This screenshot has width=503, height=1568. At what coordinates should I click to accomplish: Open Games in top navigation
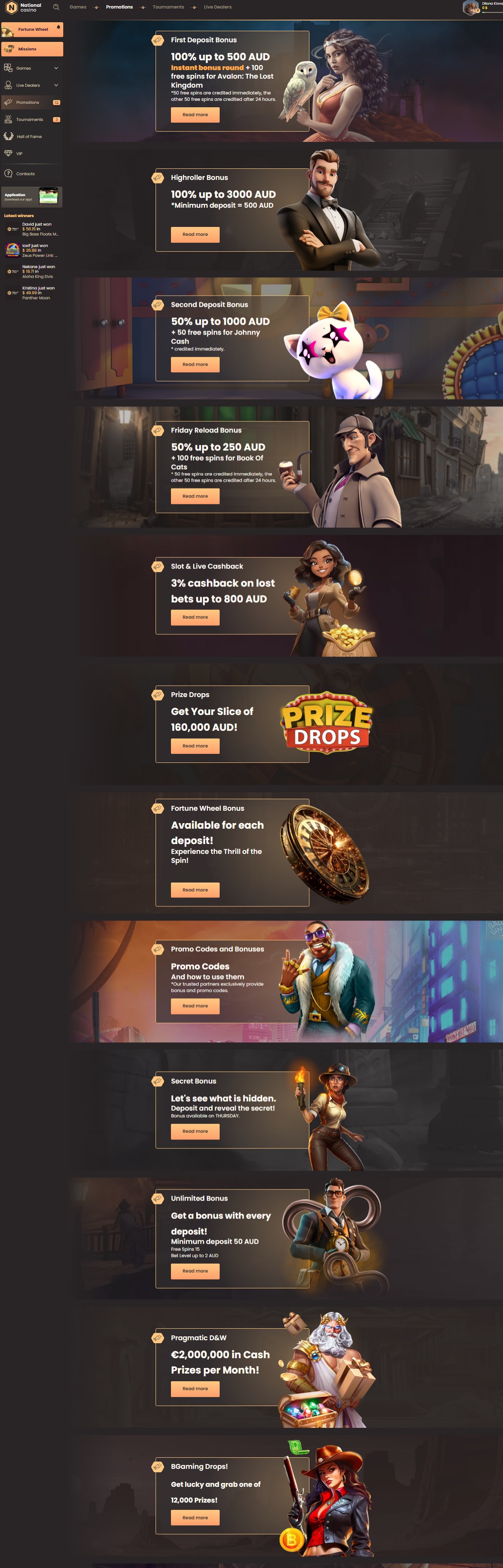point(78,7)
